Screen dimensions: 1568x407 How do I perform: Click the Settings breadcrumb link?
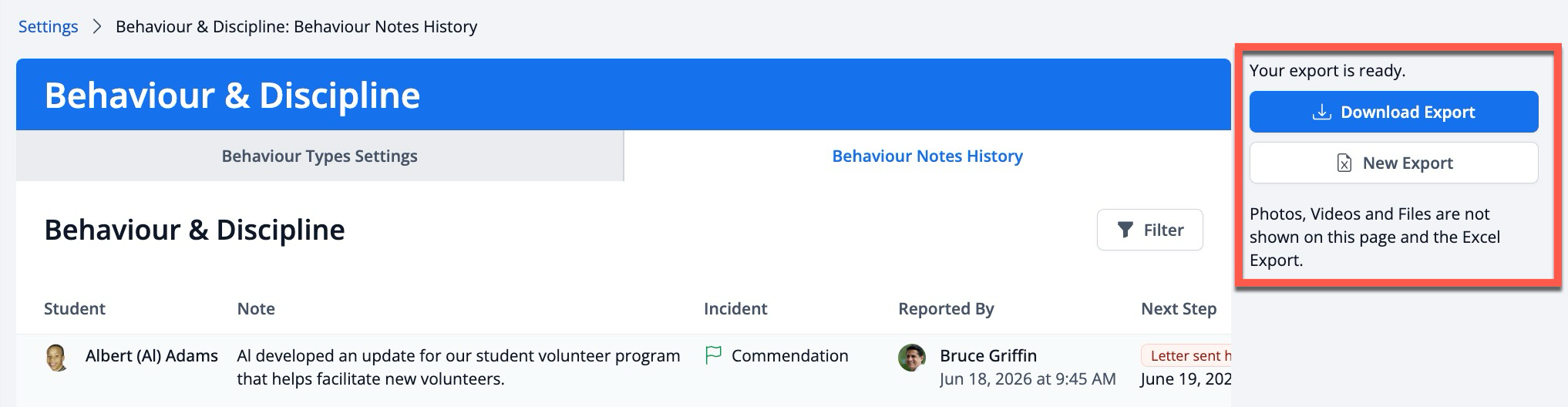[x=48, y=27]
